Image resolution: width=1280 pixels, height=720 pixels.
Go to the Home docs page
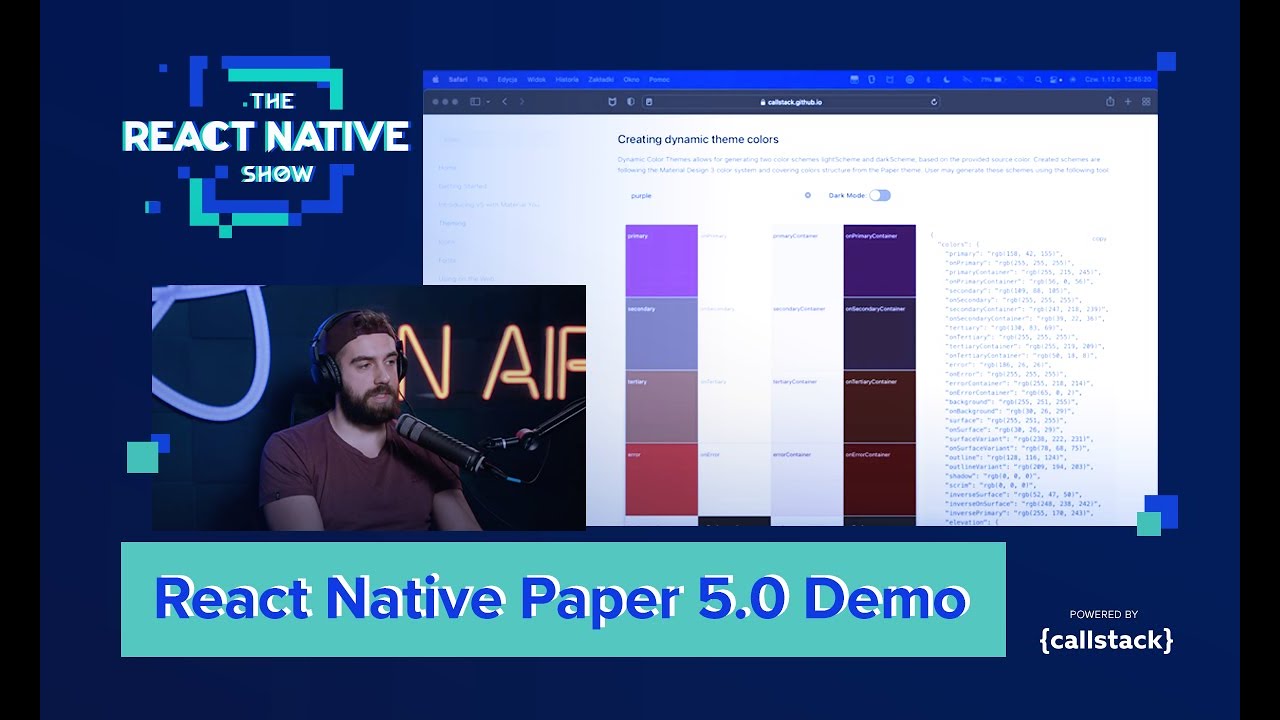(x=448, y=168)
